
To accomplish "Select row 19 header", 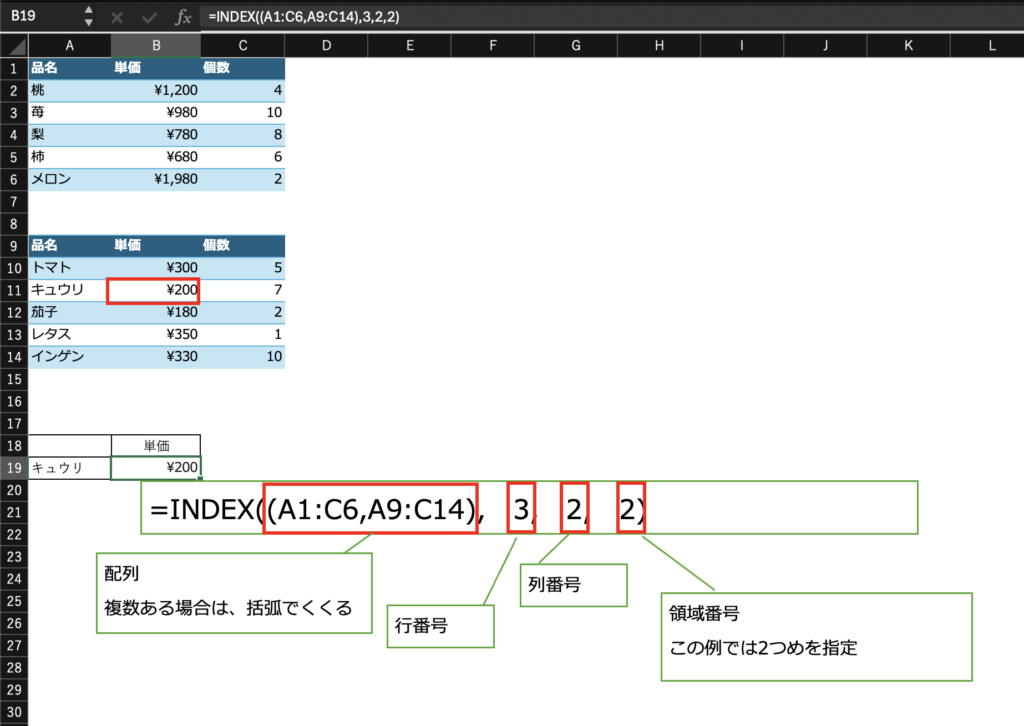I will (x=14, y=467).
